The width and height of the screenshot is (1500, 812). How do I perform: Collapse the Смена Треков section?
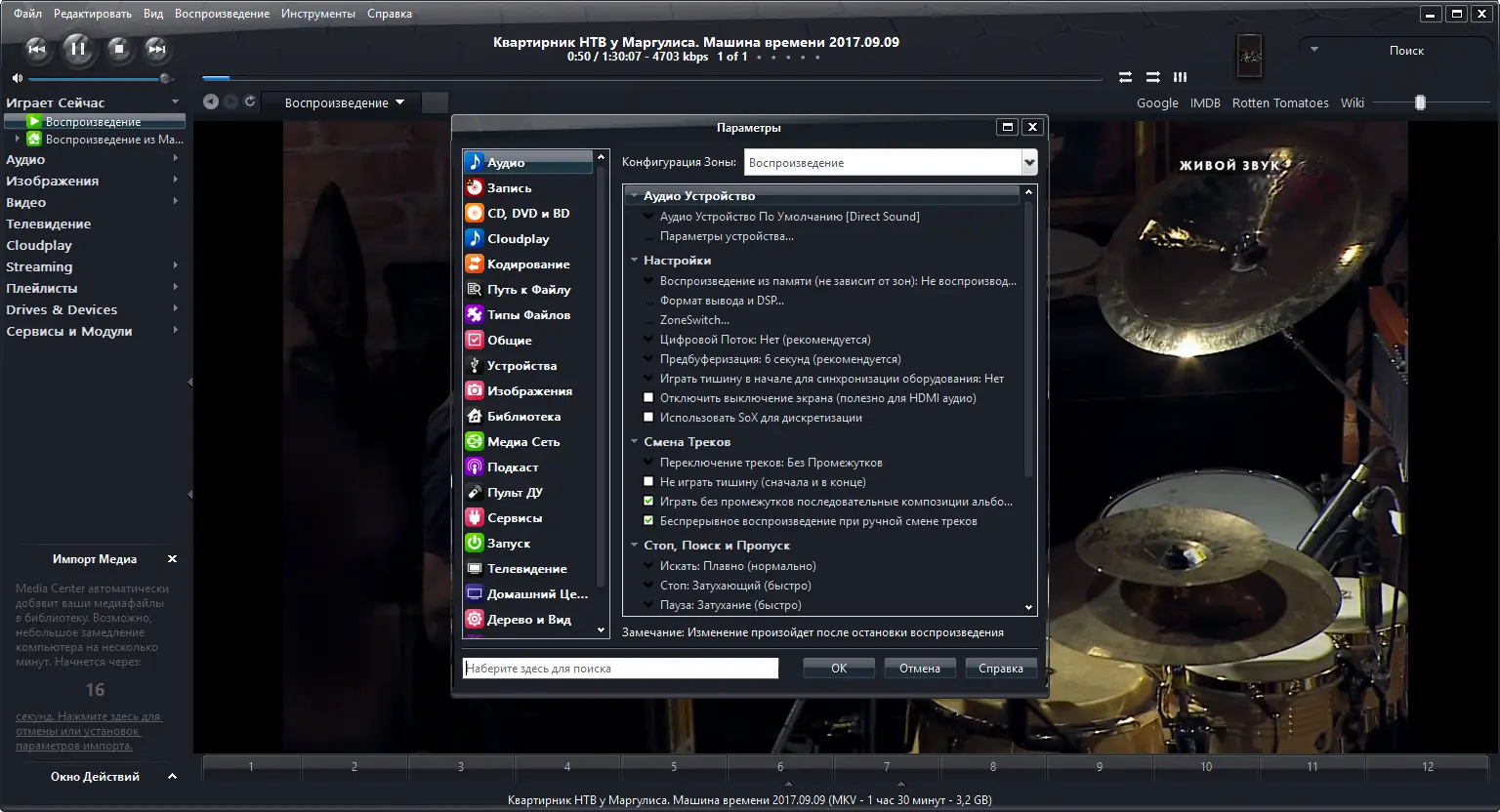click(x=635, y=442)
